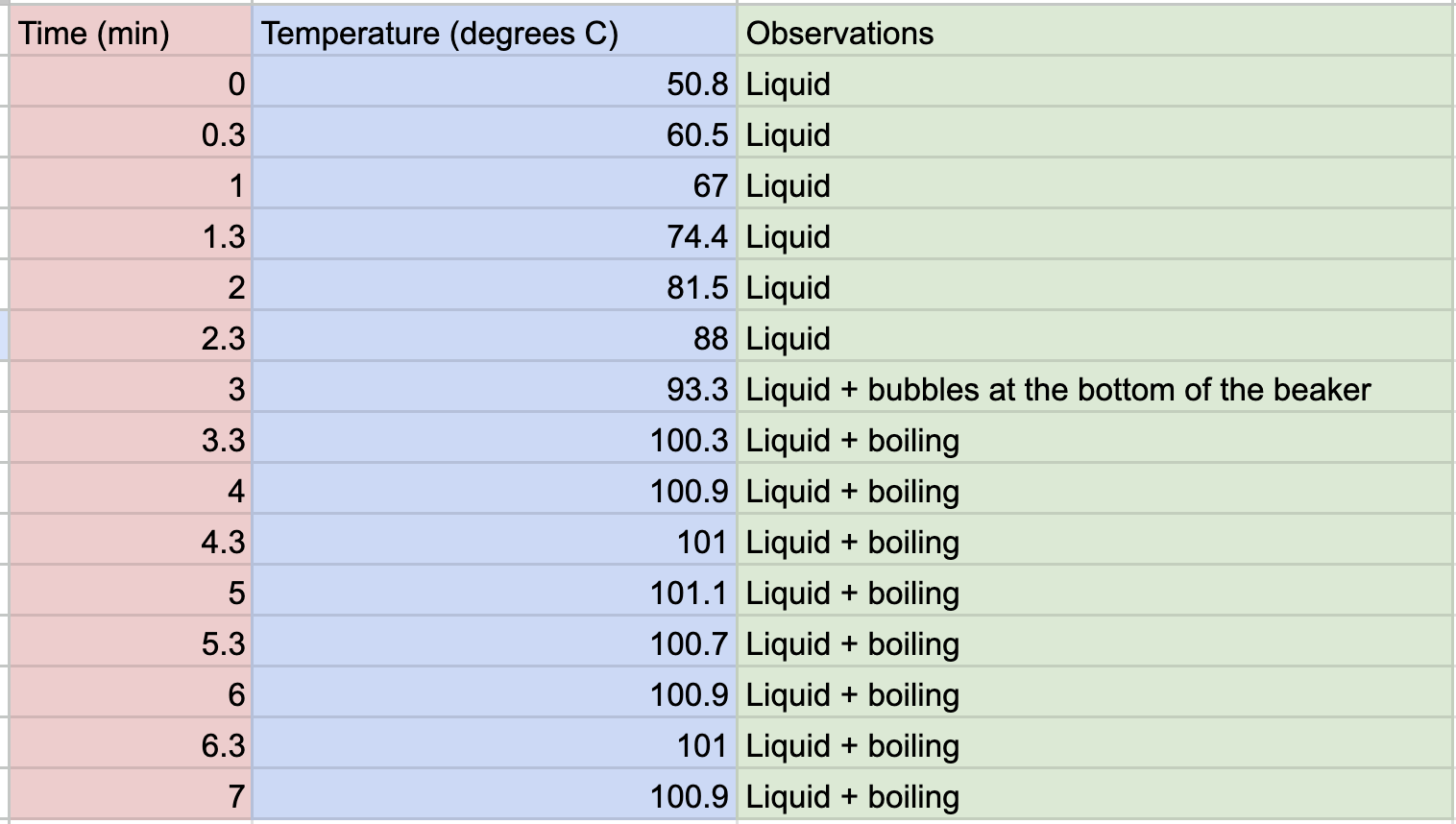Select the "Time (min)" header cell
This screenshot has width=1456, height=824.
(x=130, y=34)
